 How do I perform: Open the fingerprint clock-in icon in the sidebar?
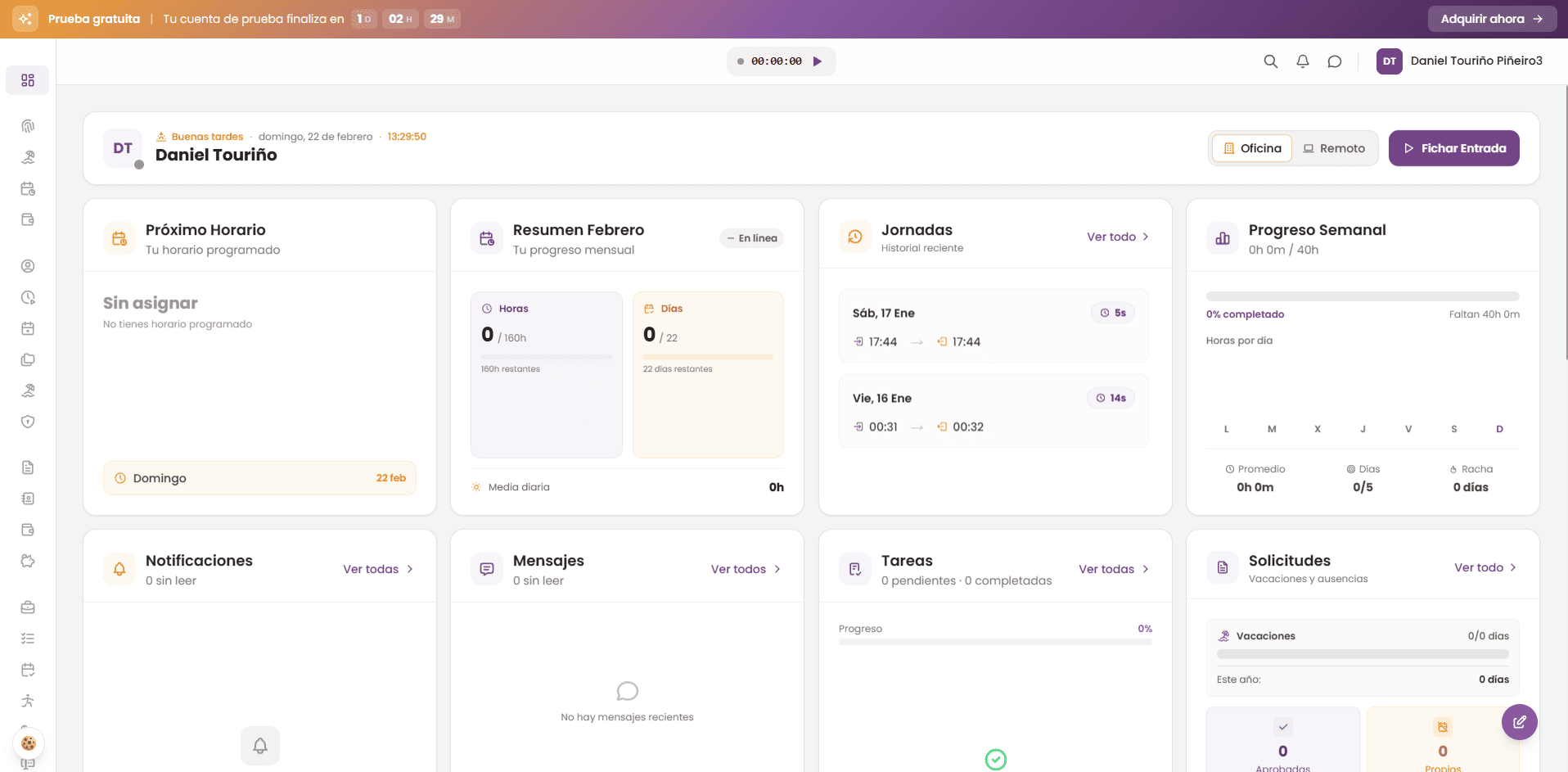pyautogui.click(x=28, y=126)
